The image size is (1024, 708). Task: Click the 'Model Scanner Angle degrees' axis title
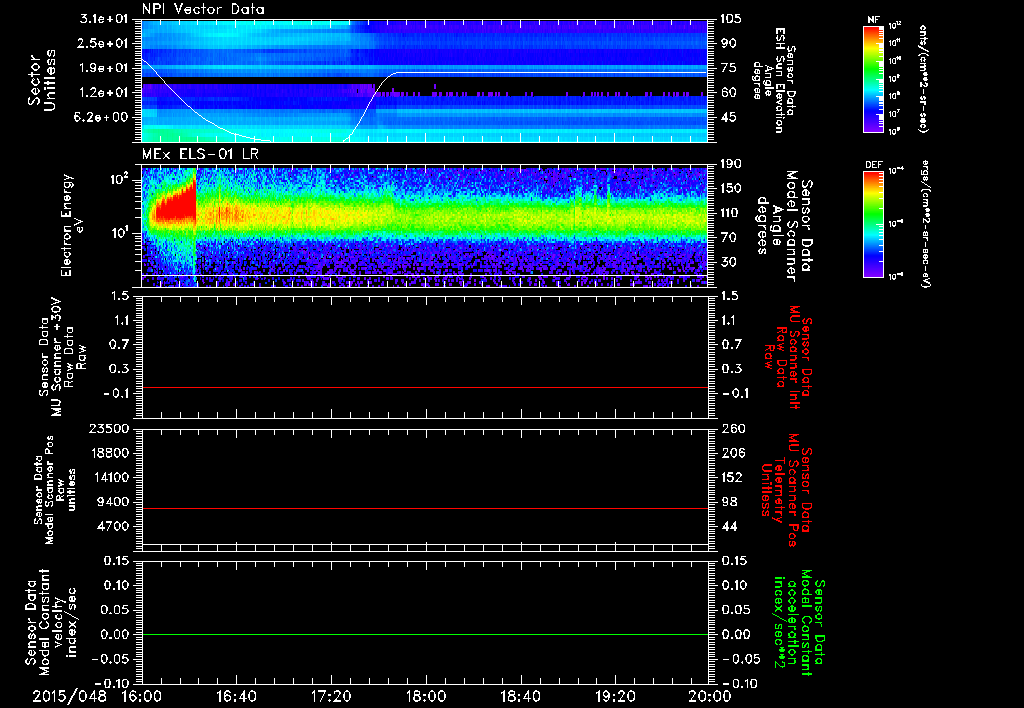[x=784, y=226]
